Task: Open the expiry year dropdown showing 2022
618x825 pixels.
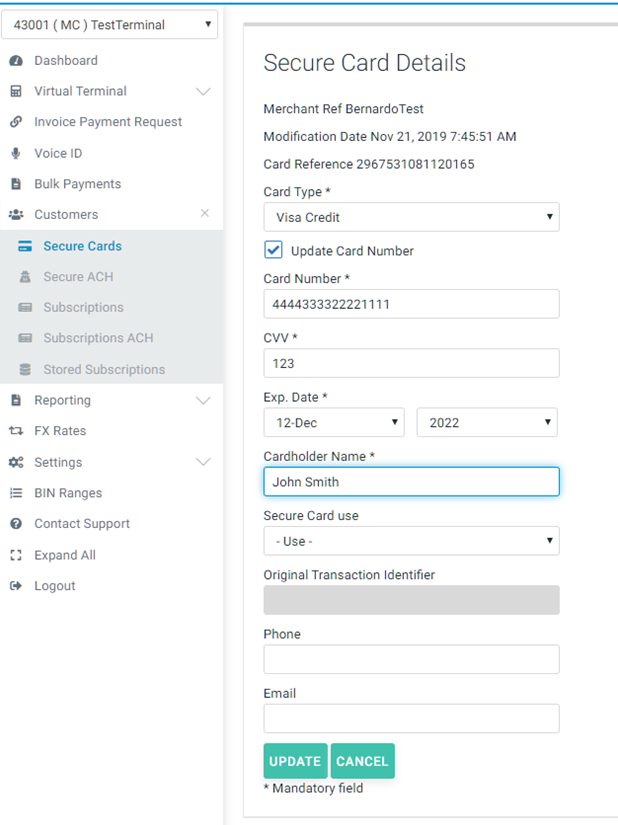Action: (486, 423)
